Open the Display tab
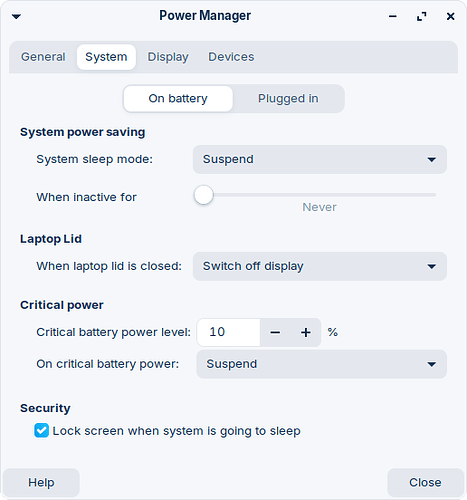Screen dimensions: 467x500 (168, 57)
